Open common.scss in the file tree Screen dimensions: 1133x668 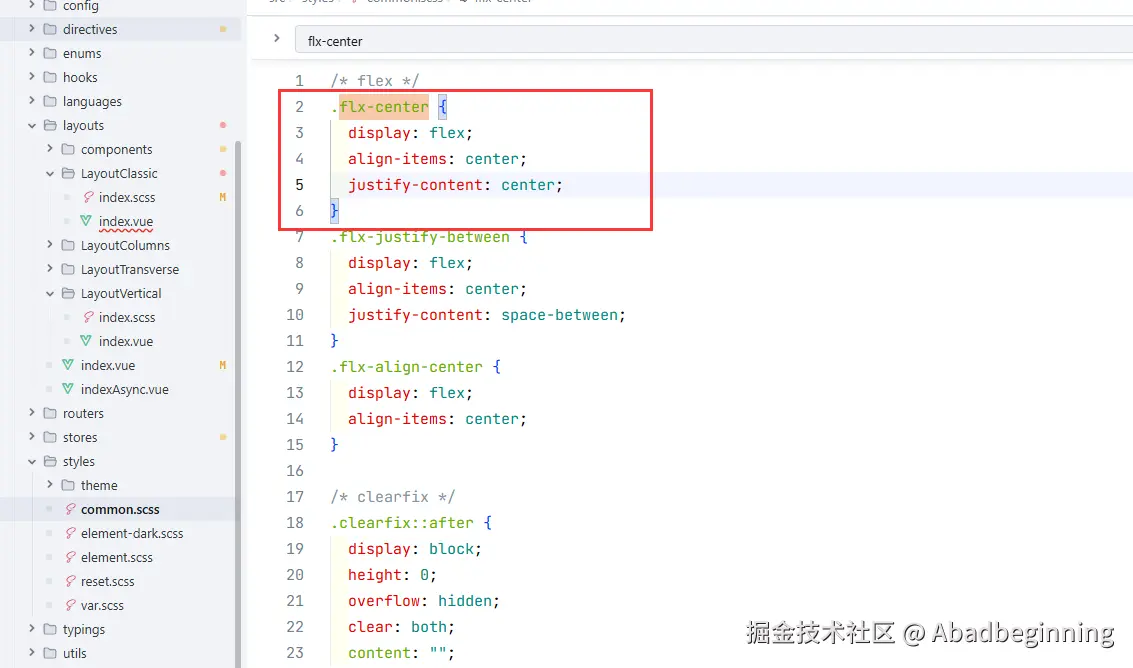point(120,509)
